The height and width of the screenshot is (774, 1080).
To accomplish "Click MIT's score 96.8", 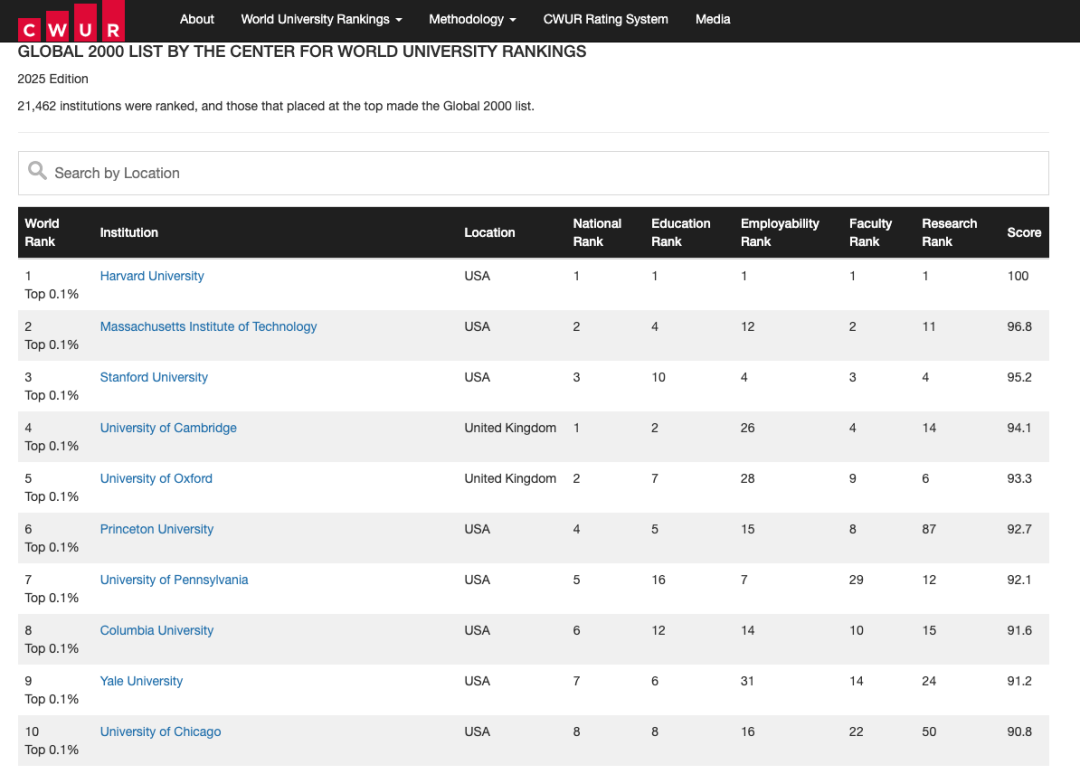I will point(1019,326).
